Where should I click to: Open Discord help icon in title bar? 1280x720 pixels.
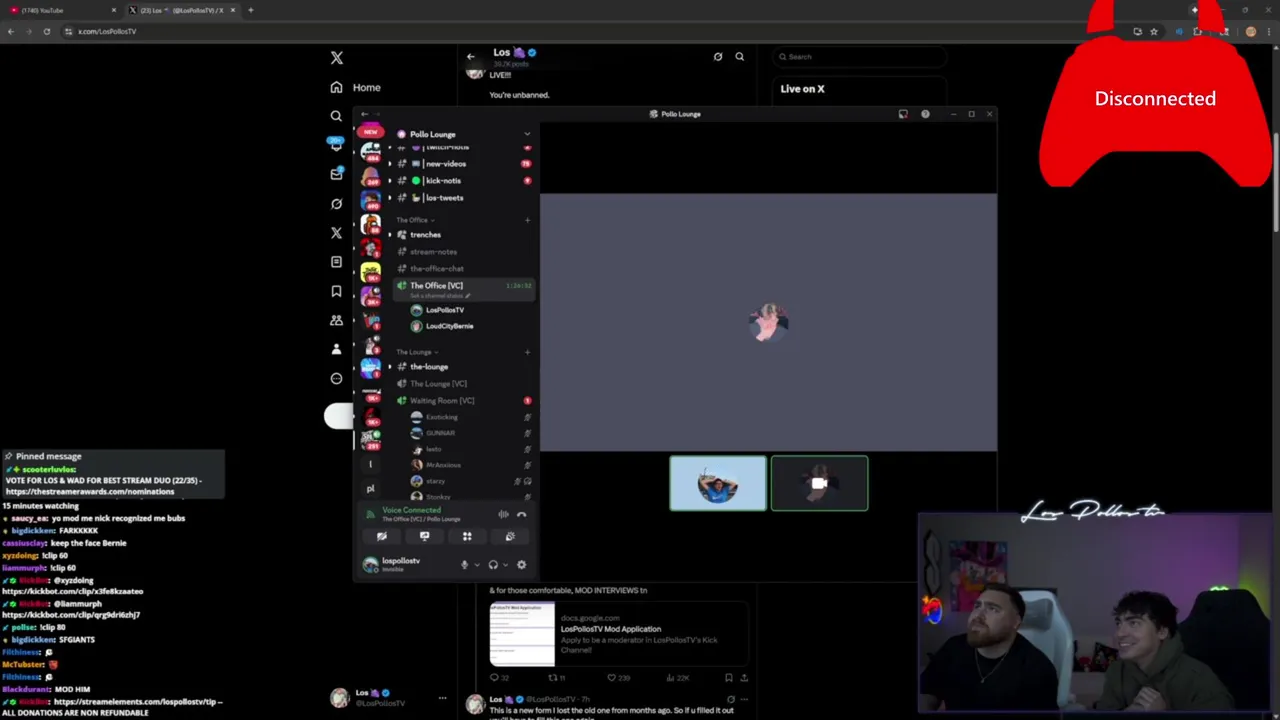coord(925,114)
